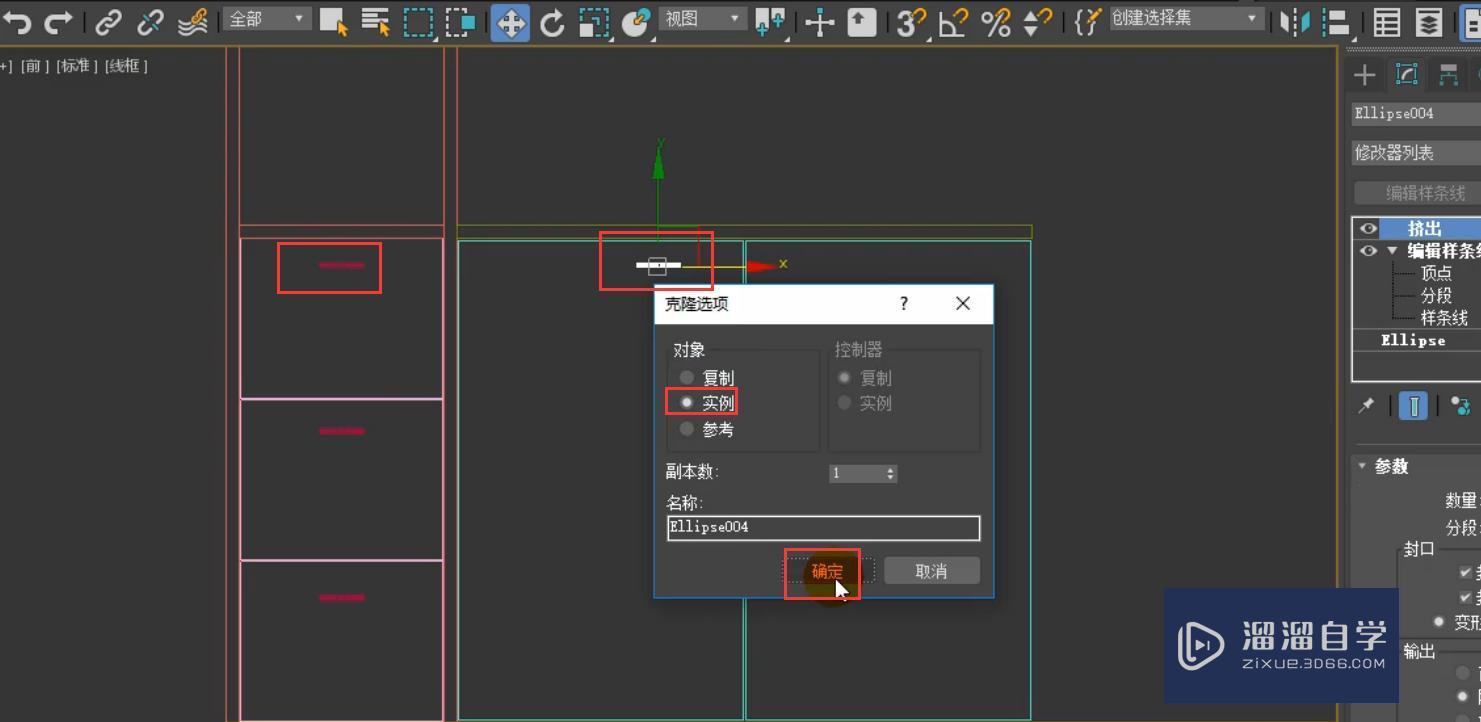The image size is (1481, 722).
Task: Open the 视图 reference coordinate dropdown
Action: [703, 19]
